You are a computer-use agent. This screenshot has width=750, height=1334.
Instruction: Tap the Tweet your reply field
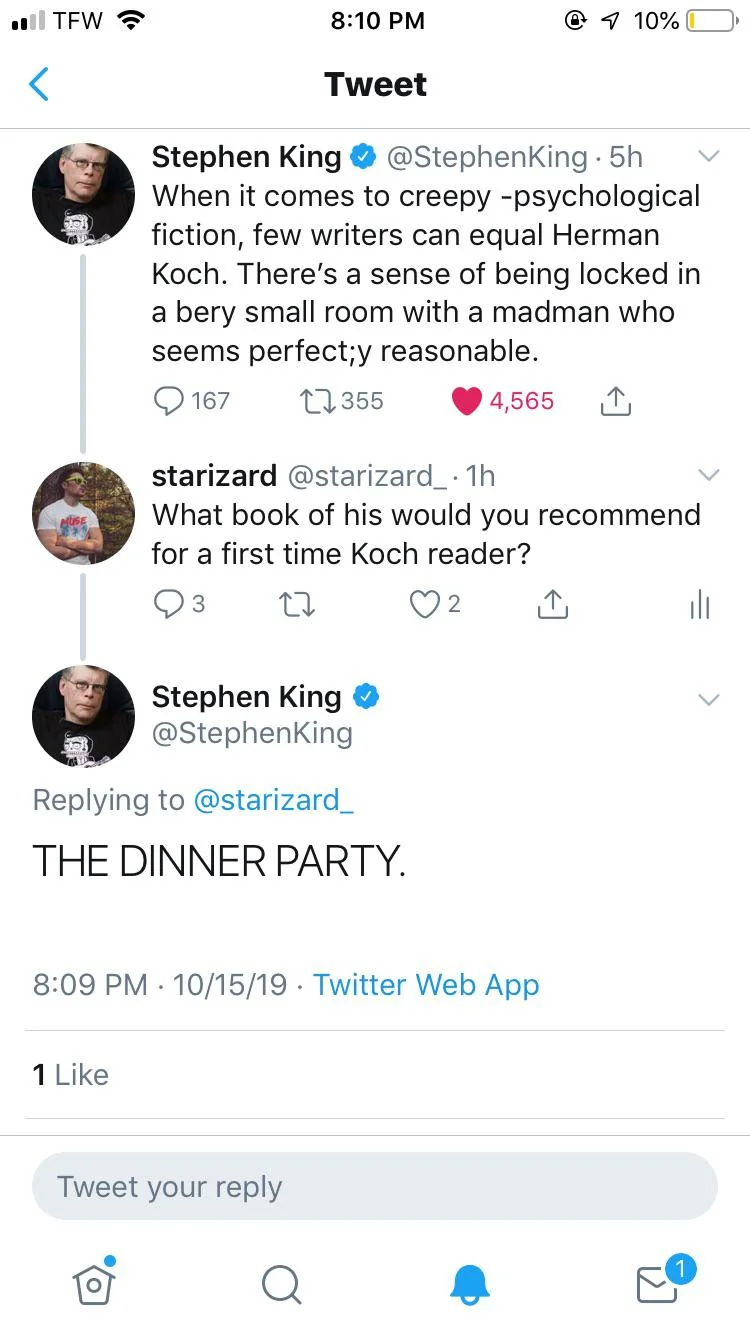click(x=375, y=1186)
